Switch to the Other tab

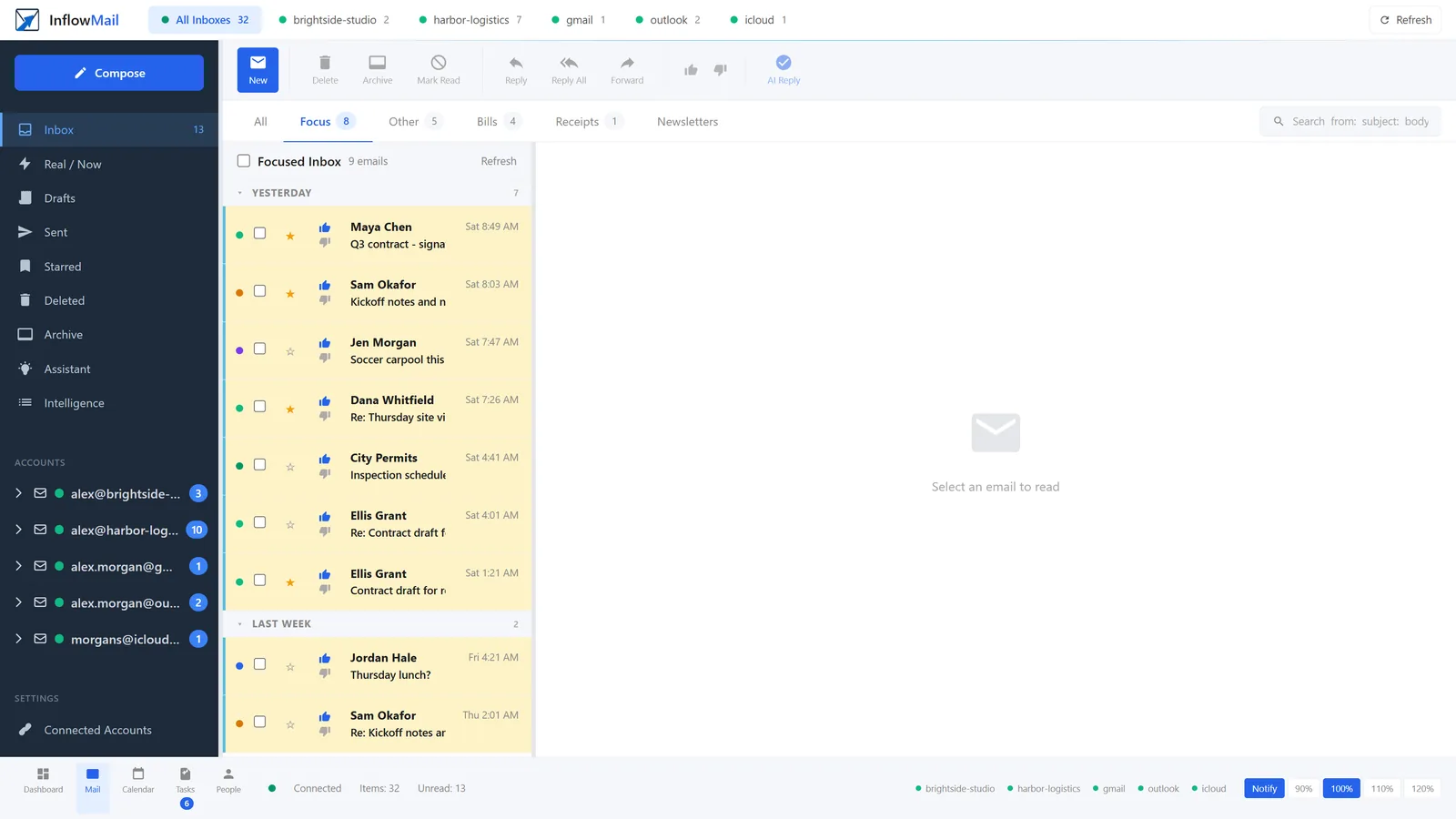(414, 122)
